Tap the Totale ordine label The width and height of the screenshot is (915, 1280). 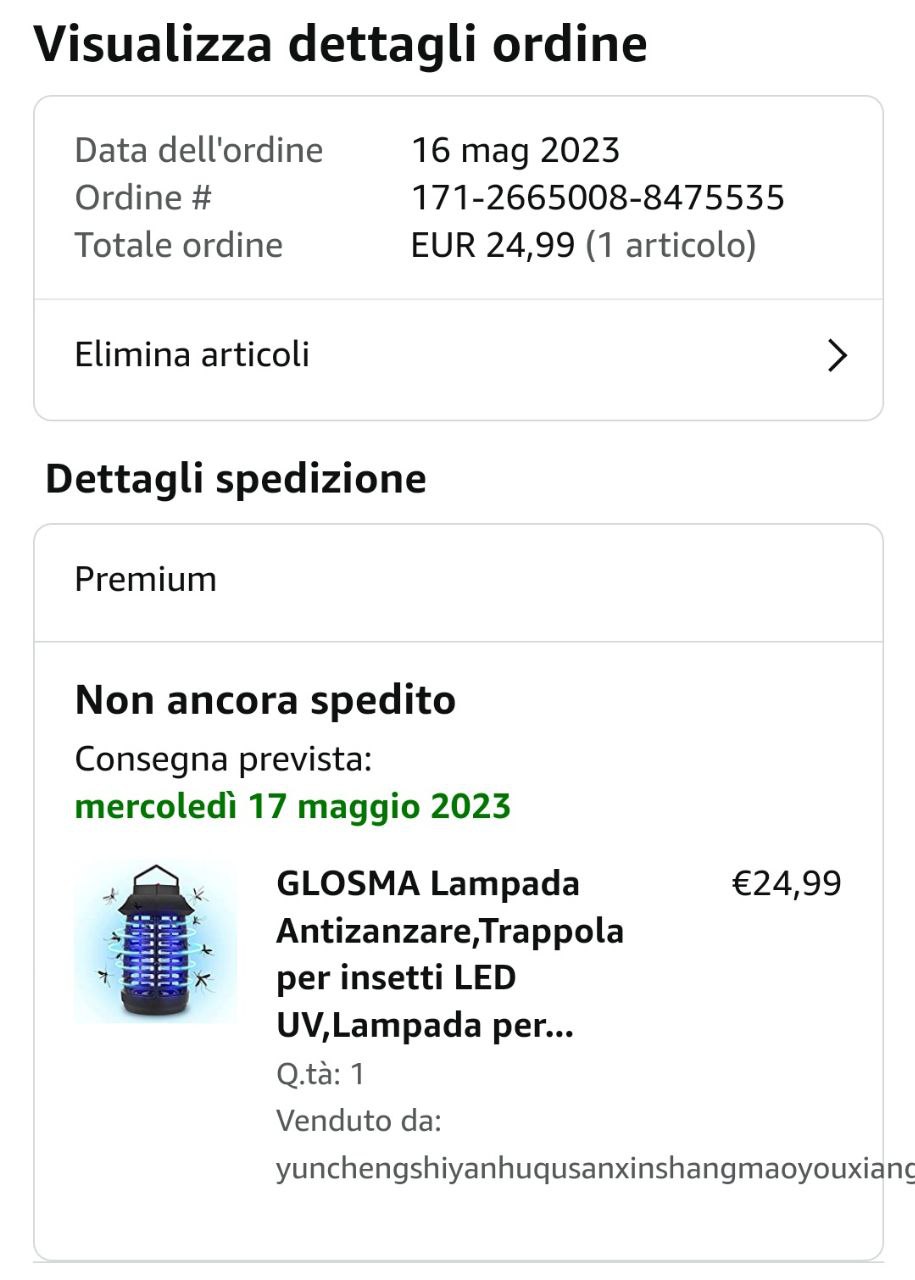tap(179, 245)
